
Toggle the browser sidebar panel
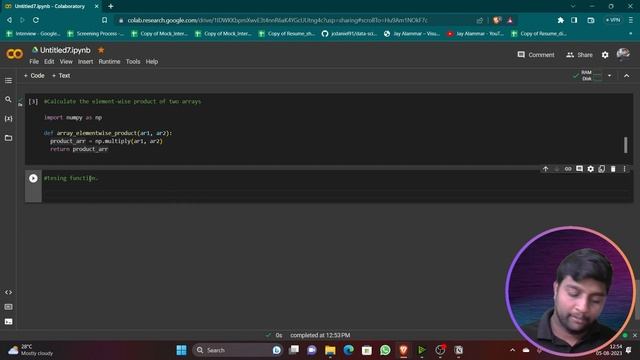[x=574, y=20]
